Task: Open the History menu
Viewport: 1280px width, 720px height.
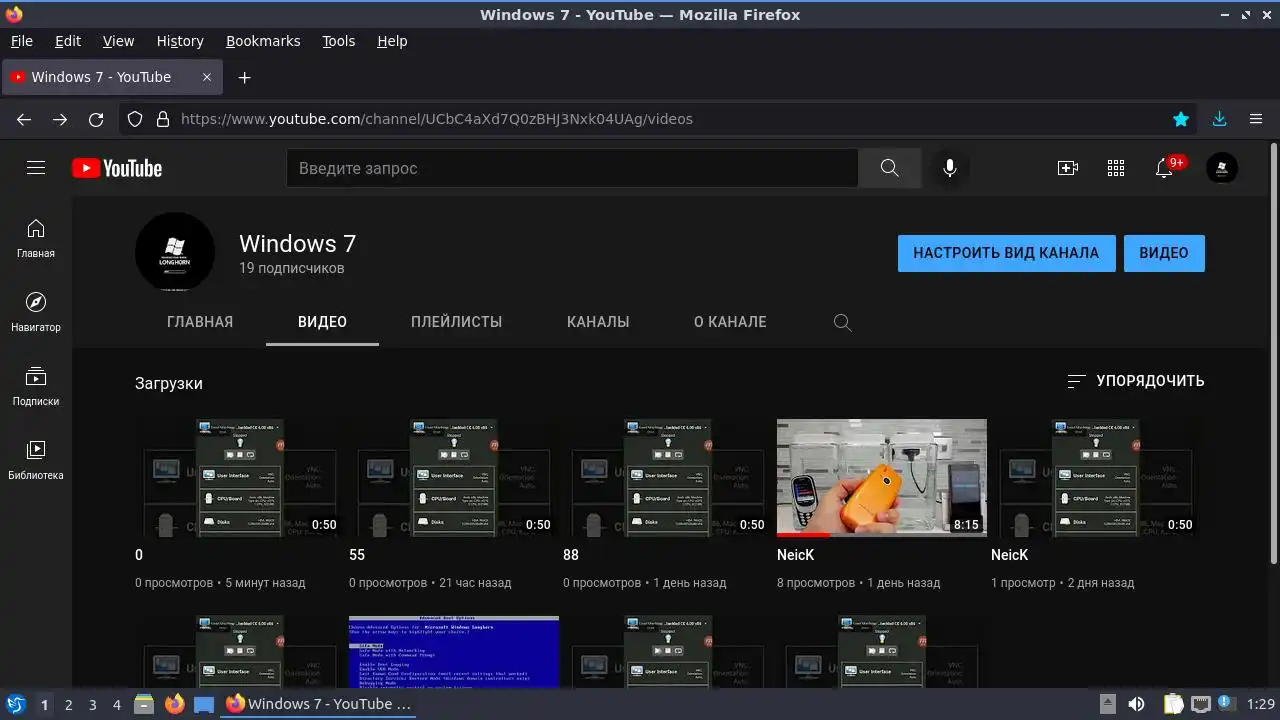Action: point(180,41)
